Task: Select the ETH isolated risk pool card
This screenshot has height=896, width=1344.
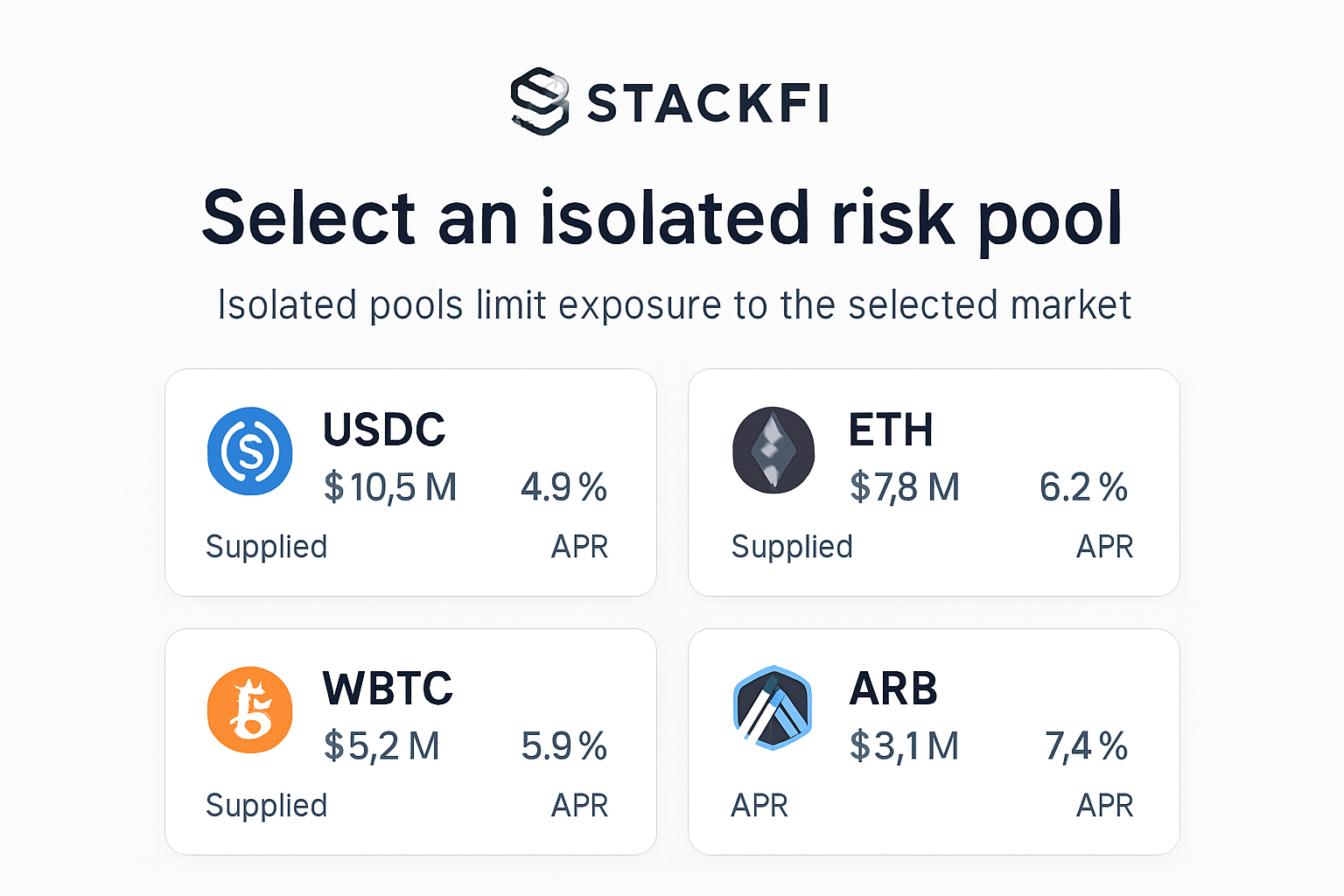Action: tap(934, 482)
